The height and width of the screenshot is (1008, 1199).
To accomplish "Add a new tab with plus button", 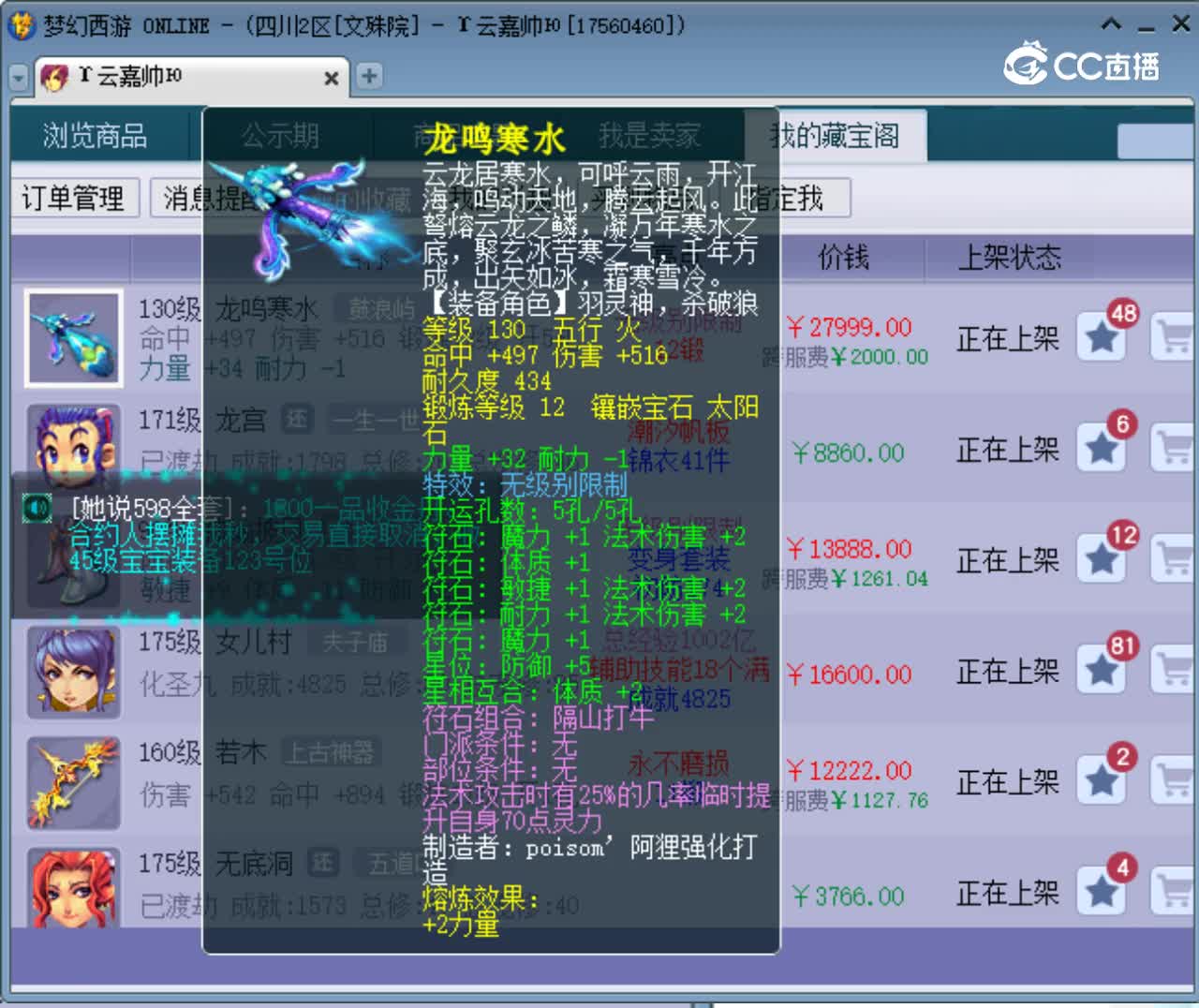I will (369, 76).
